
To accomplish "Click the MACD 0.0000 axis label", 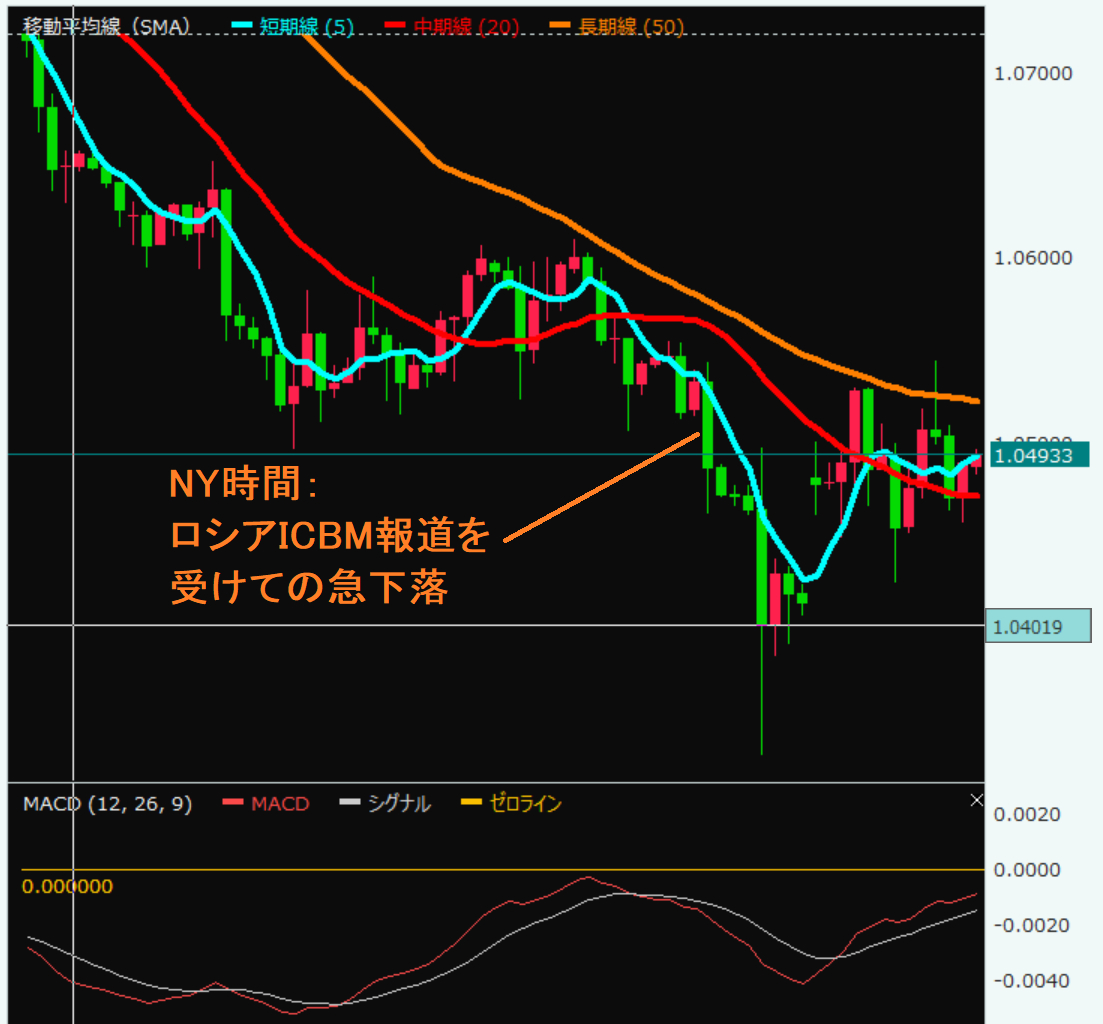I will point(1026,870).
